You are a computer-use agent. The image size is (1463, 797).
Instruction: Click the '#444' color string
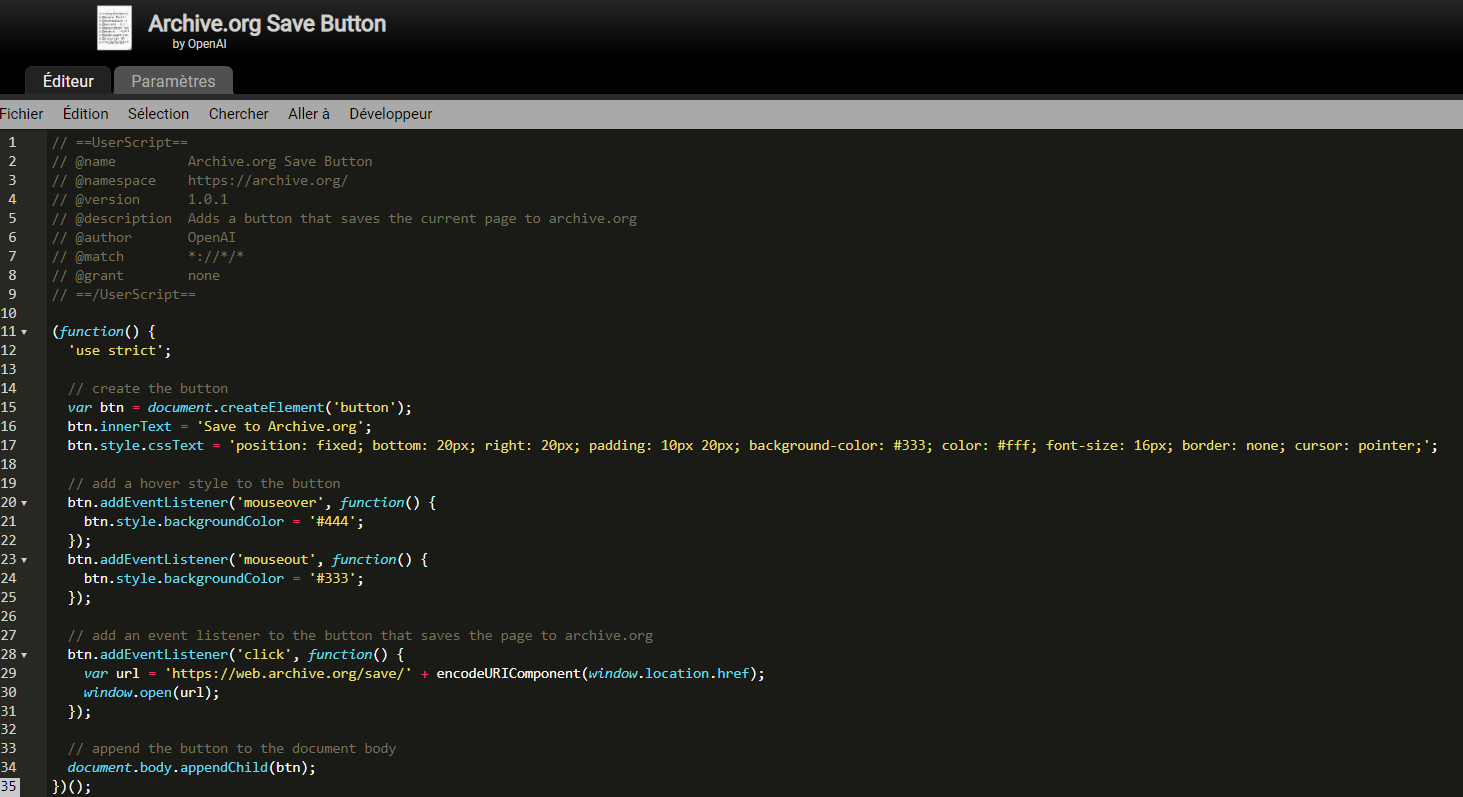click(332, 521)
